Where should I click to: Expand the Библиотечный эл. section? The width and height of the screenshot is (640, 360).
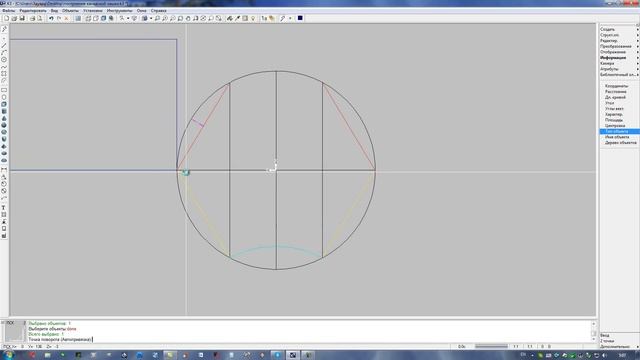pos(619,75)
